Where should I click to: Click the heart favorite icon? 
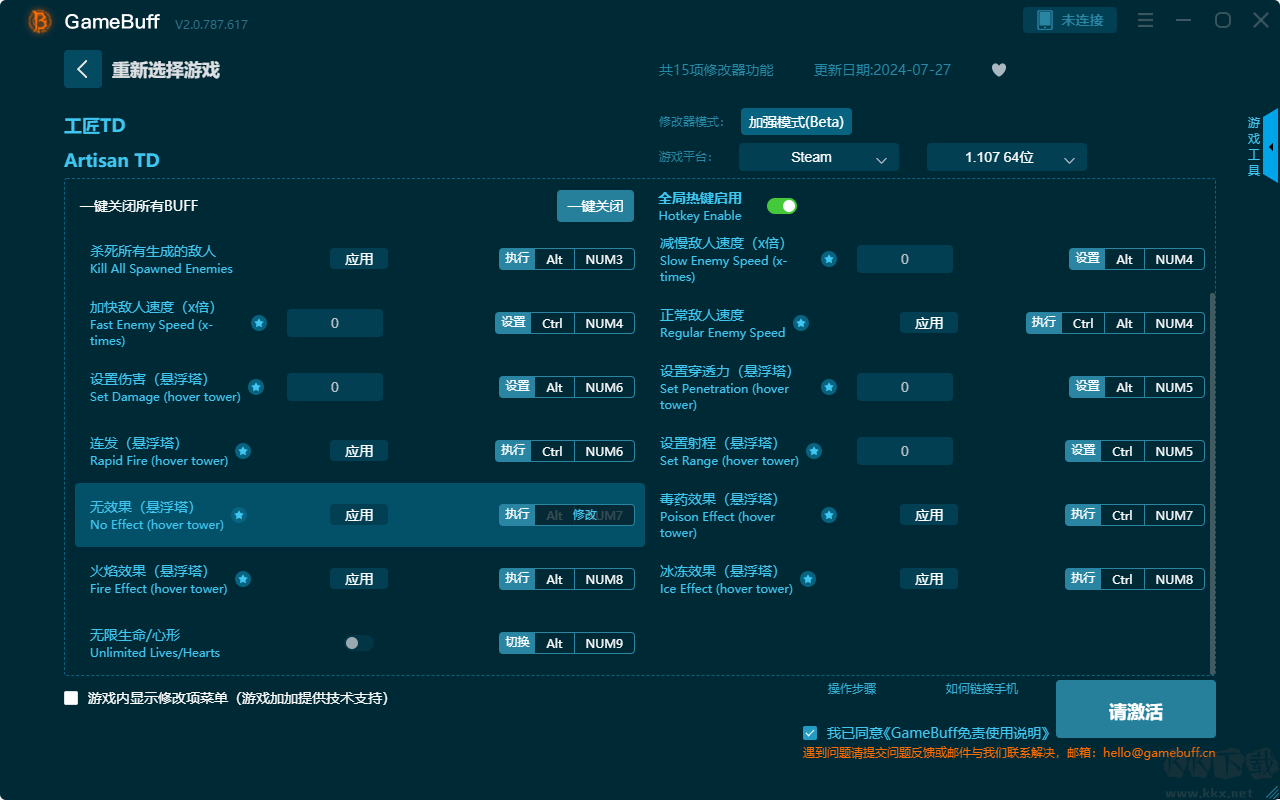998,70
